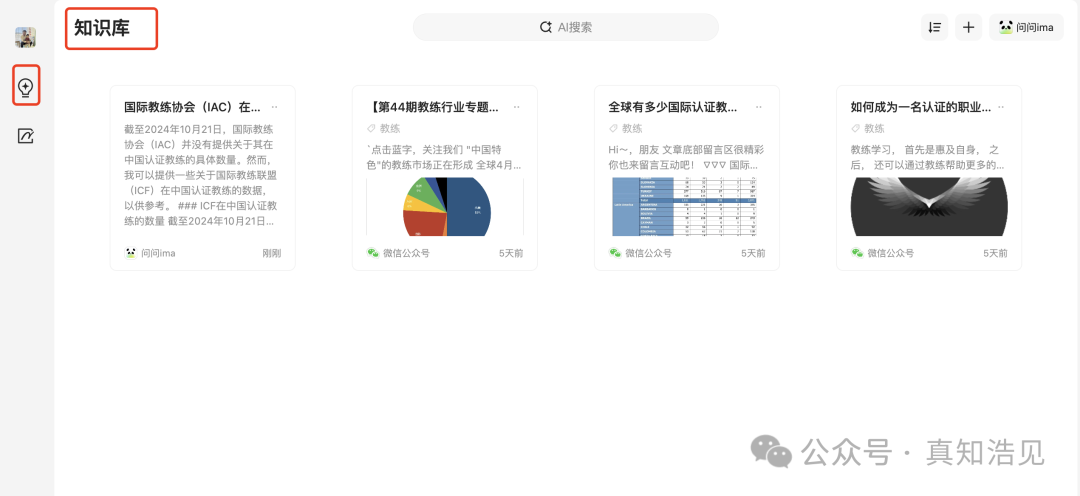Click the AI search refresh icon
Image resolution: width=1080 pixels, height=496 pixels.
[546, 27]
